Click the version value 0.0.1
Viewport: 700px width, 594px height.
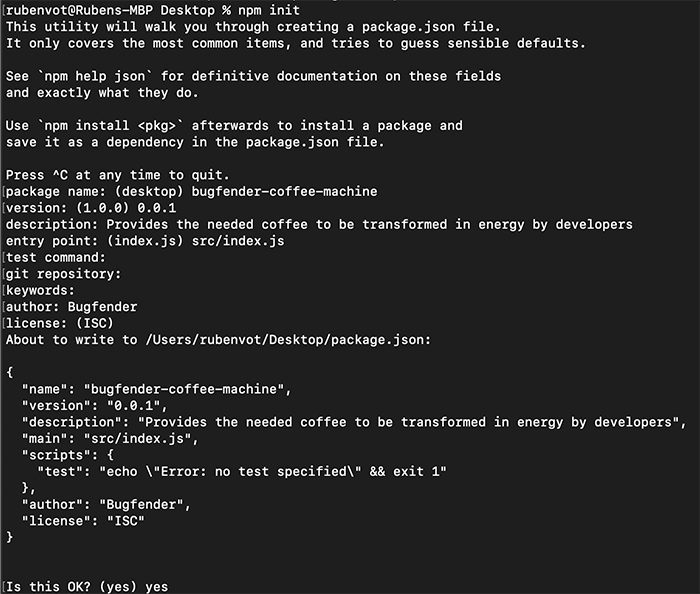click(157, 208)
